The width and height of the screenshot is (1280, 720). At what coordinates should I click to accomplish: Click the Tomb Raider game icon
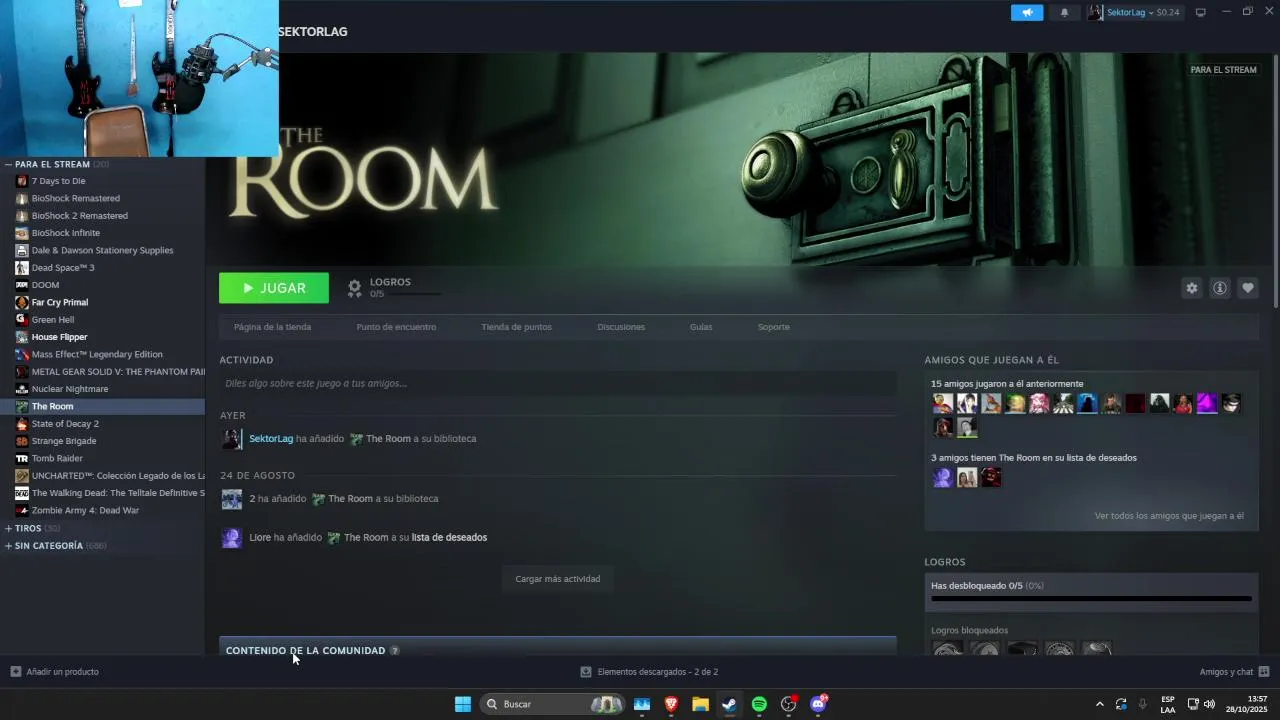click(x=22, y=458)
